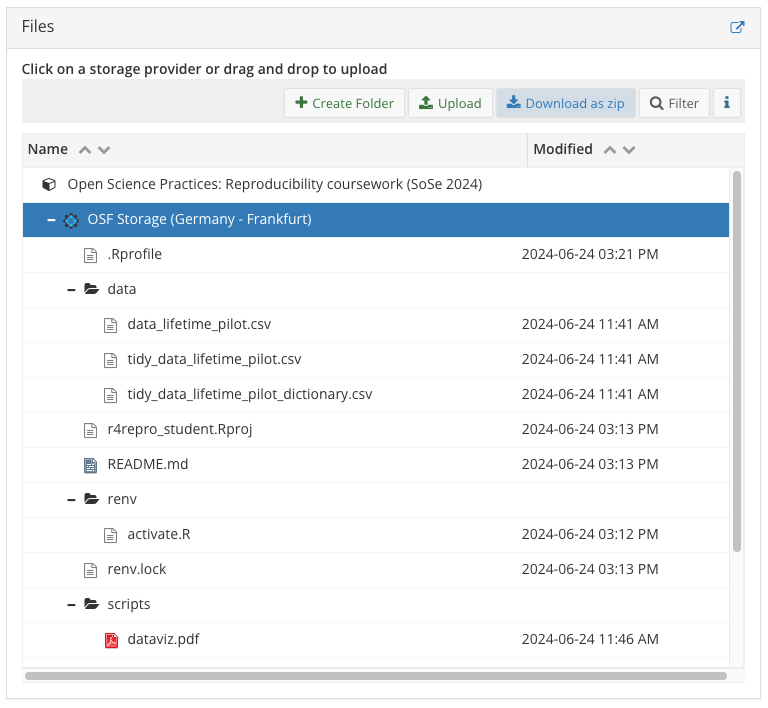
Task: Open Files widget in new window icon
Action: pos(737,27)
